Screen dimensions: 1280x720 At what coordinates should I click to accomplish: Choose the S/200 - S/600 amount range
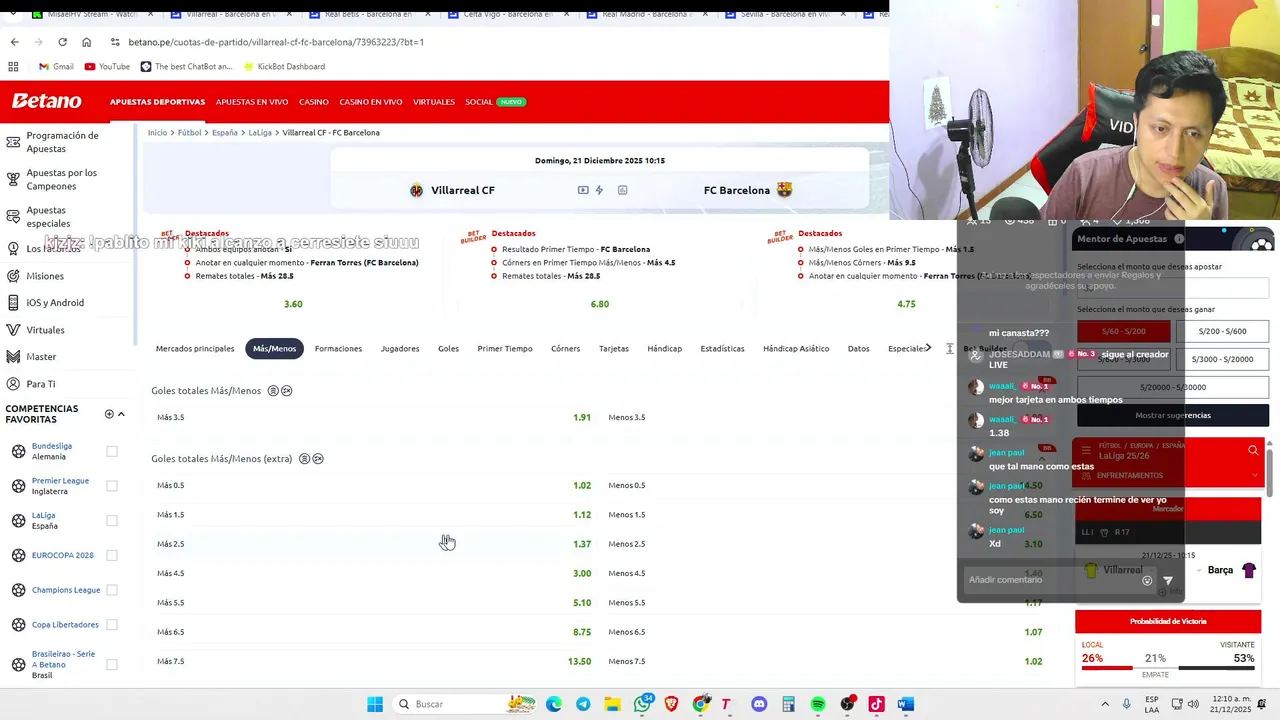(x=1222, y=331)
